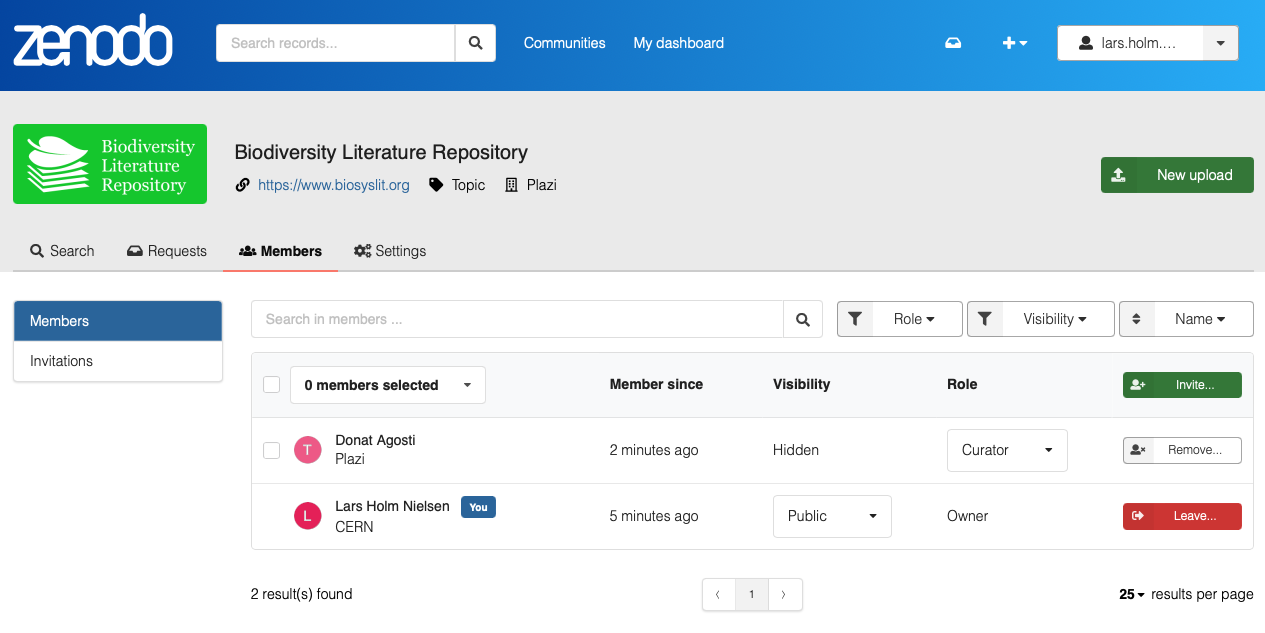Open the Role filter dropdown
Screen dimensions: 1265x633
click(x=900, y=319)
